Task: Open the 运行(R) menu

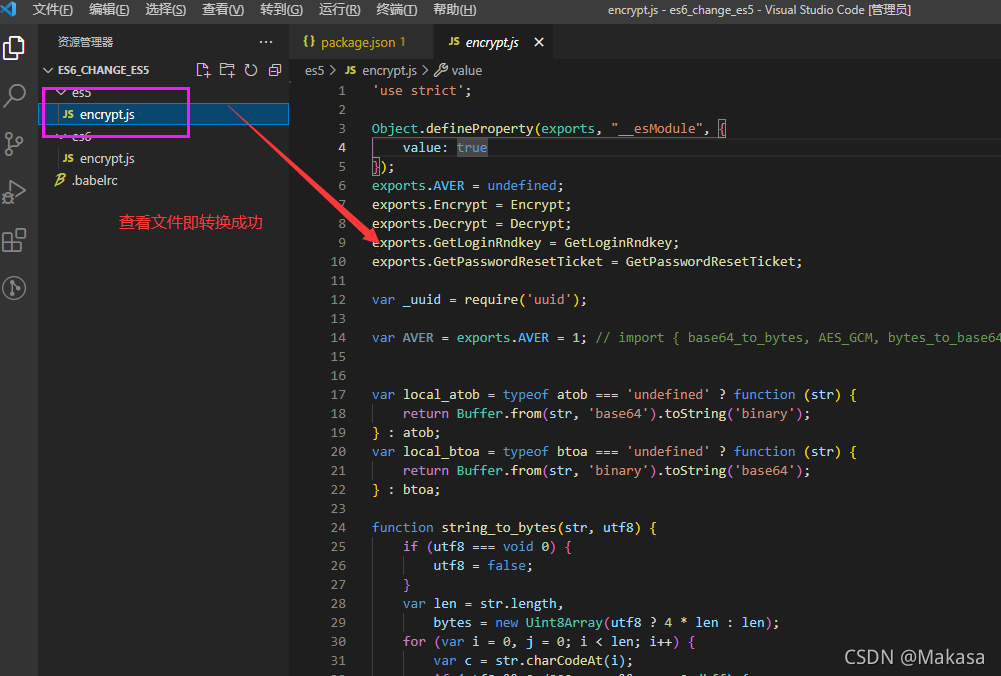Action: pos(339,10)
